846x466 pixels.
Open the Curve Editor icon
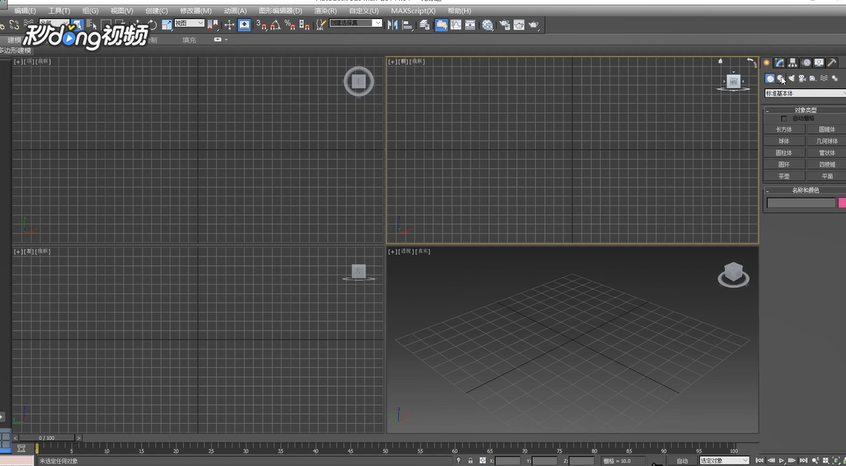coord(456,25)
